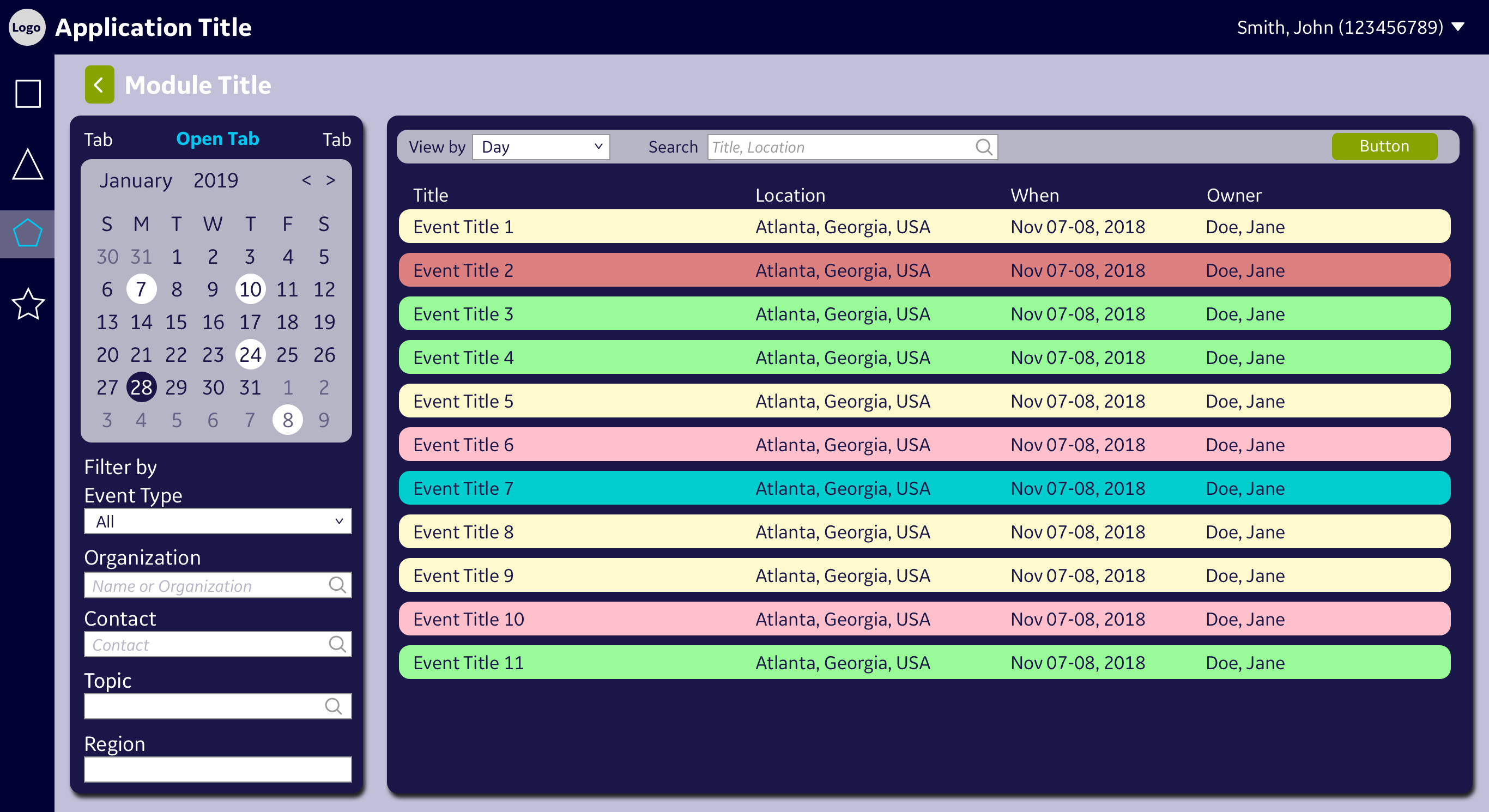Open the Event Title 11 row
Screen dimensions: 1489x812
(x=924, y=662)
